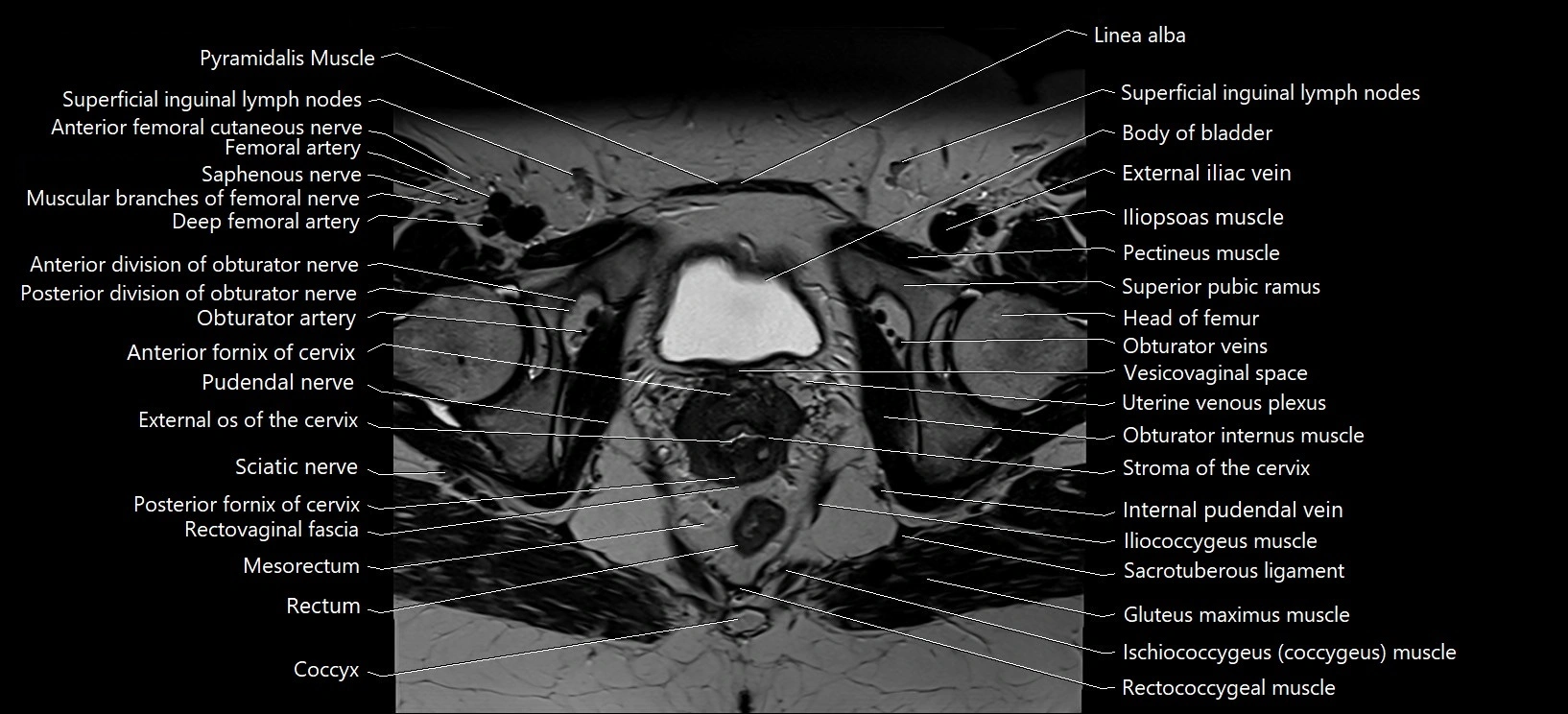Select the Saphenous nerve label
Viewport: 1568px width, 714px height.
(281, 175)
